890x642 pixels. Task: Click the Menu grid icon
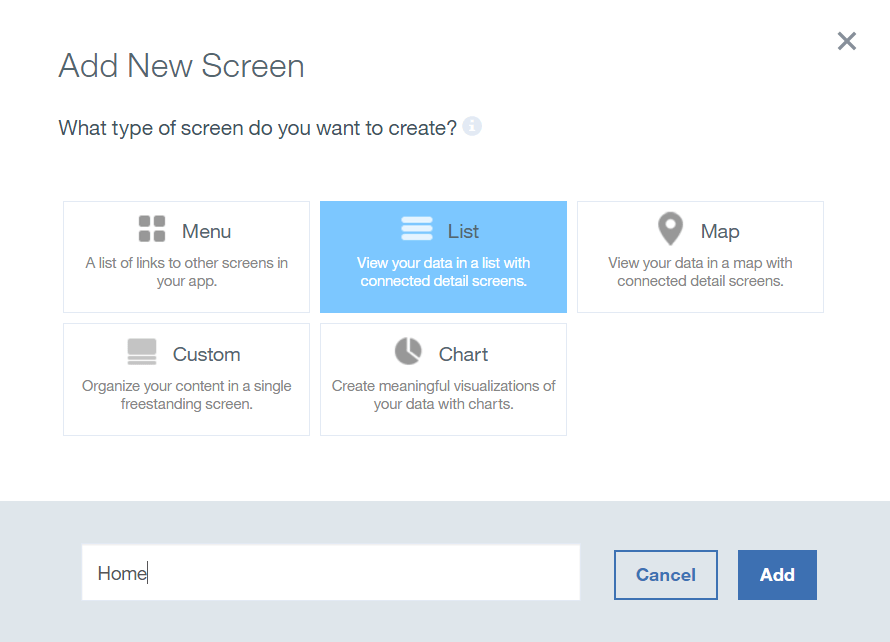click(x=152, y=229)
